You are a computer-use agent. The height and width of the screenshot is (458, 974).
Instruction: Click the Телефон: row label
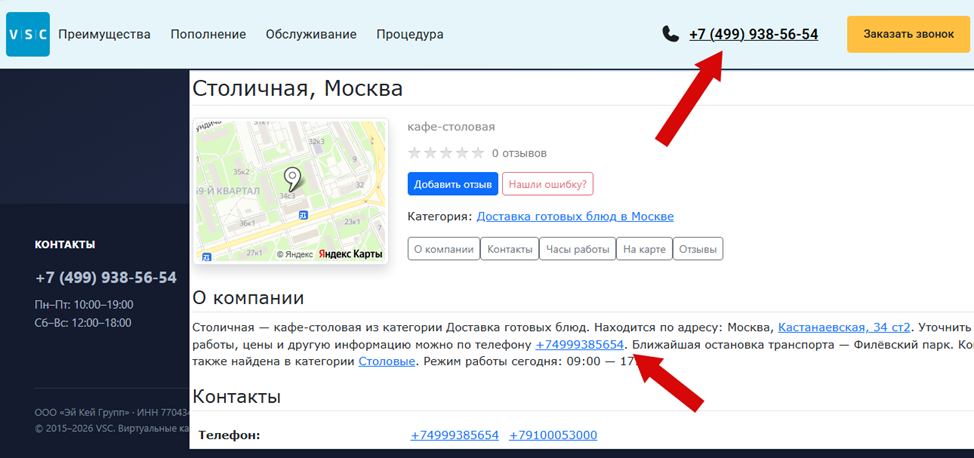coord(229,435)
